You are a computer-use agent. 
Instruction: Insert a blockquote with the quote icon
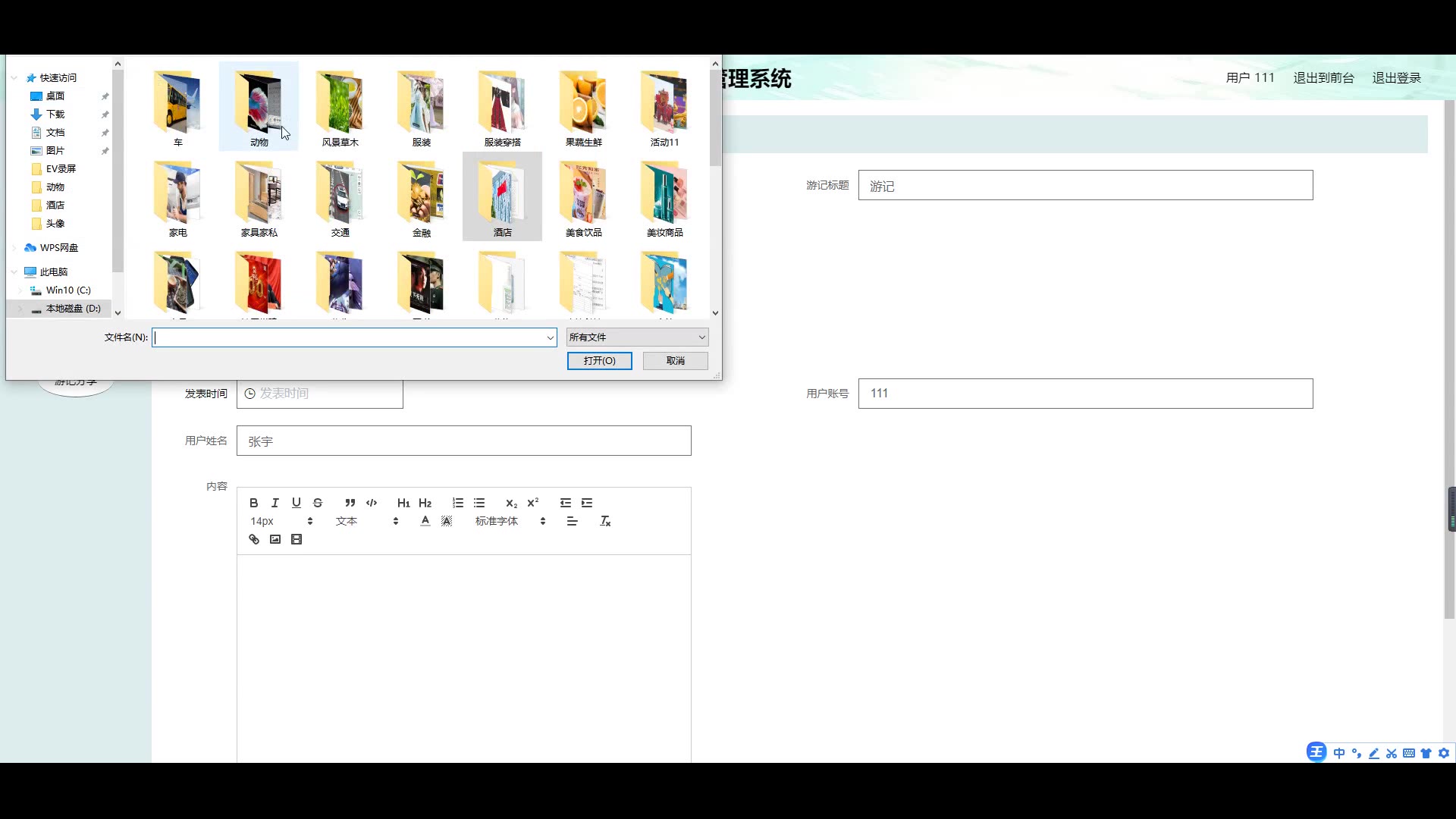click(350, 503)
